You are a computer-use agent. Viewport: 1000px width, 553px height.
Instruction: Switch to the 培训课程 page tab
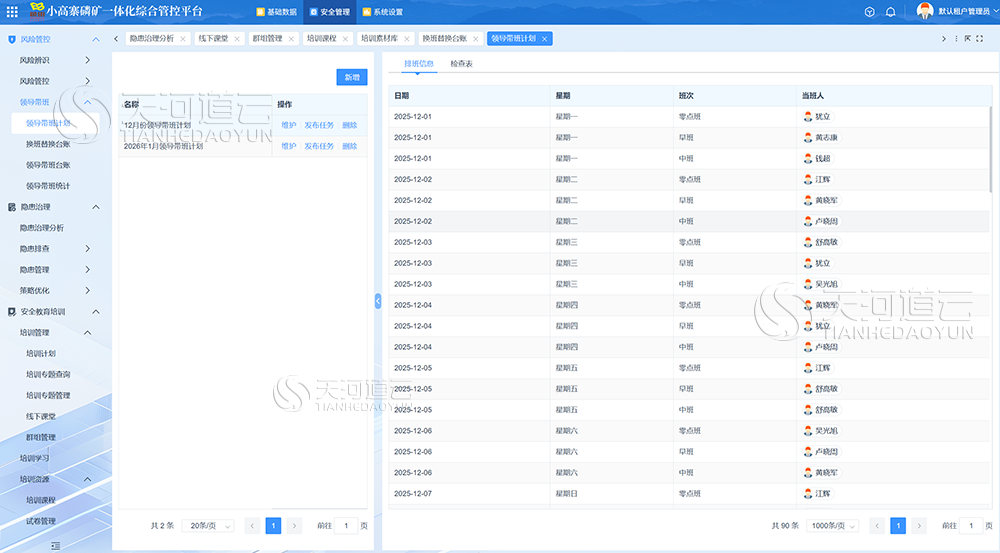321,39
